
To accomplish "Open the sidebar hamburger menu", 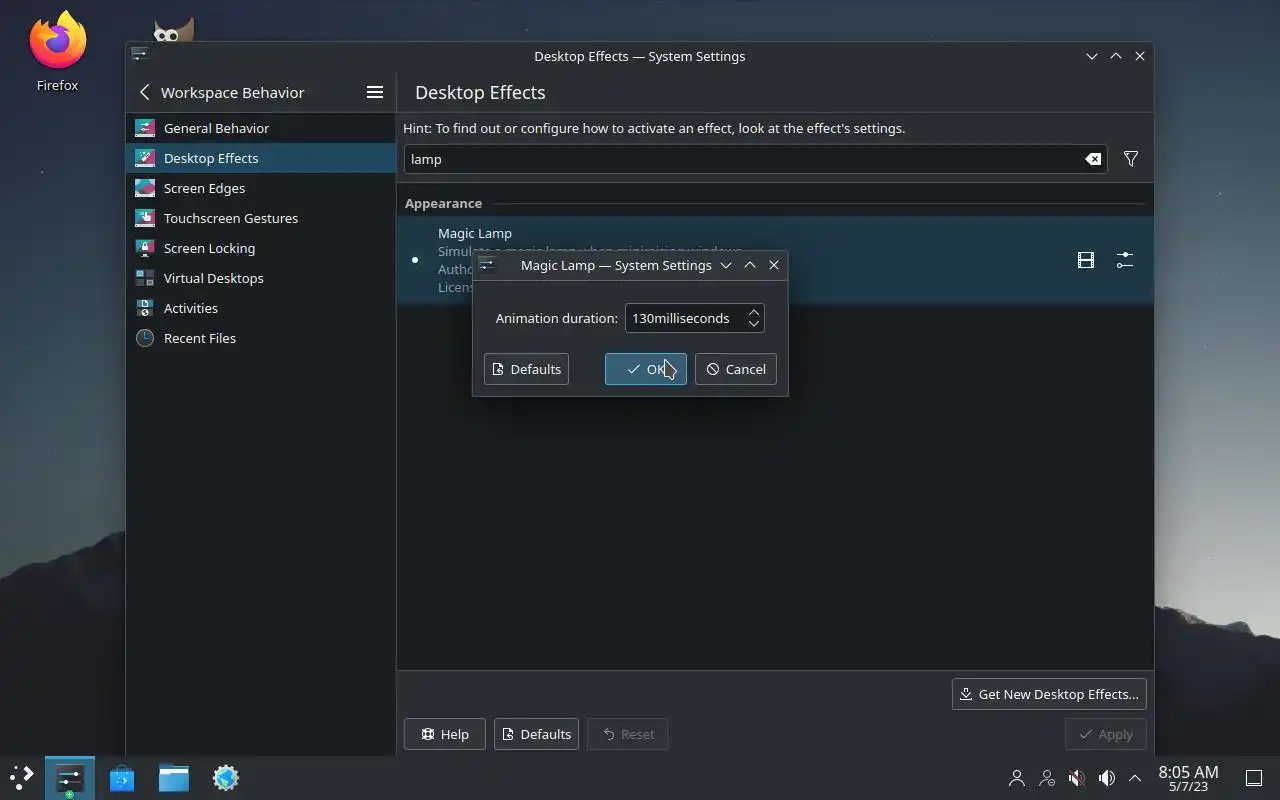I will pyautogui.click(x=375, y=92).
